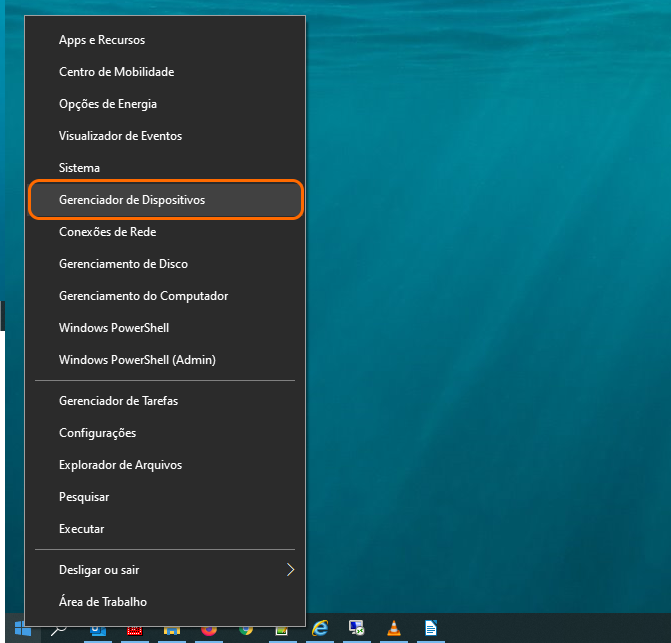Show the Área de Trabalho

click(165, 602)
